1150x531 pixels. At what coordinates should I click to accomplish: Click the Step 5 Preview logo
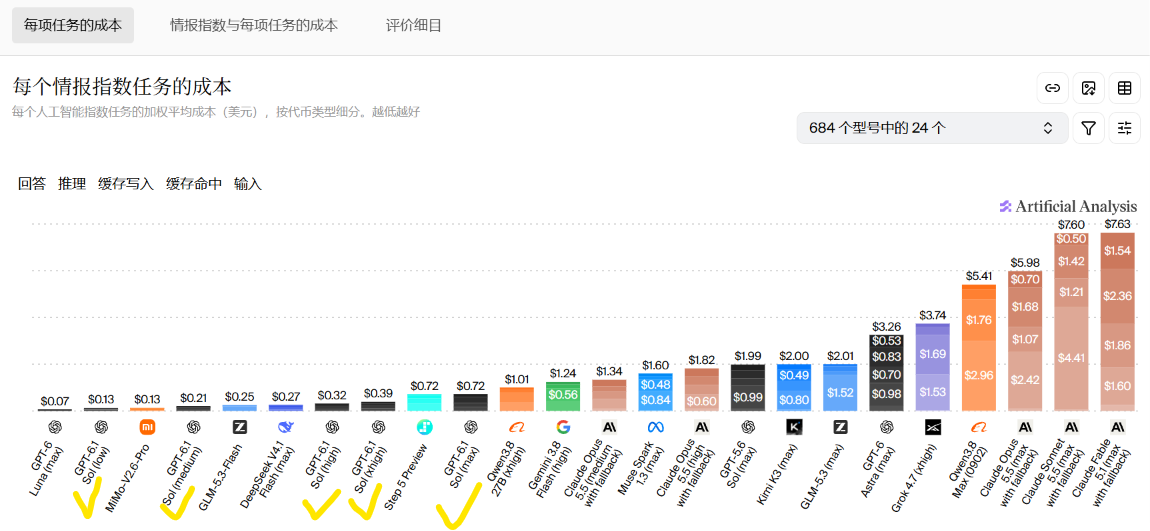point(424,427)
